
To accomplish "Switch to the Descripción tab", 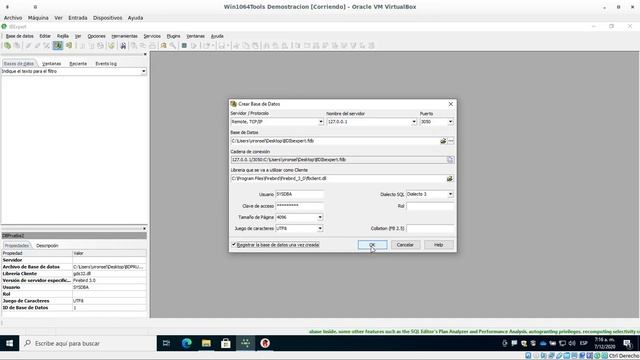I will pos(47,246).
